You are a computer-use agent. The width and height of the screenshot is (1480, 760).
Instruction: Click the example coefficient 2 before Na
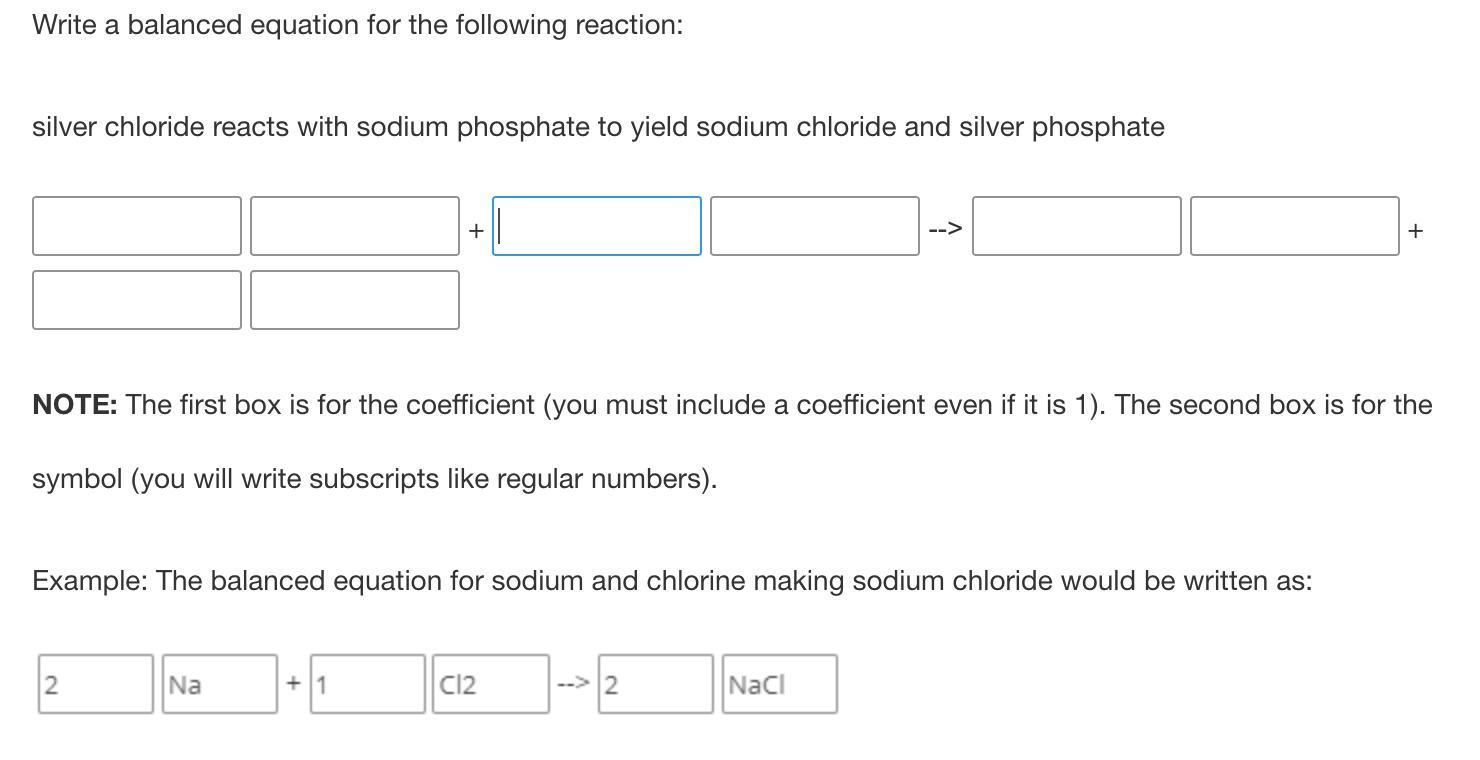[x=96, y=684]
